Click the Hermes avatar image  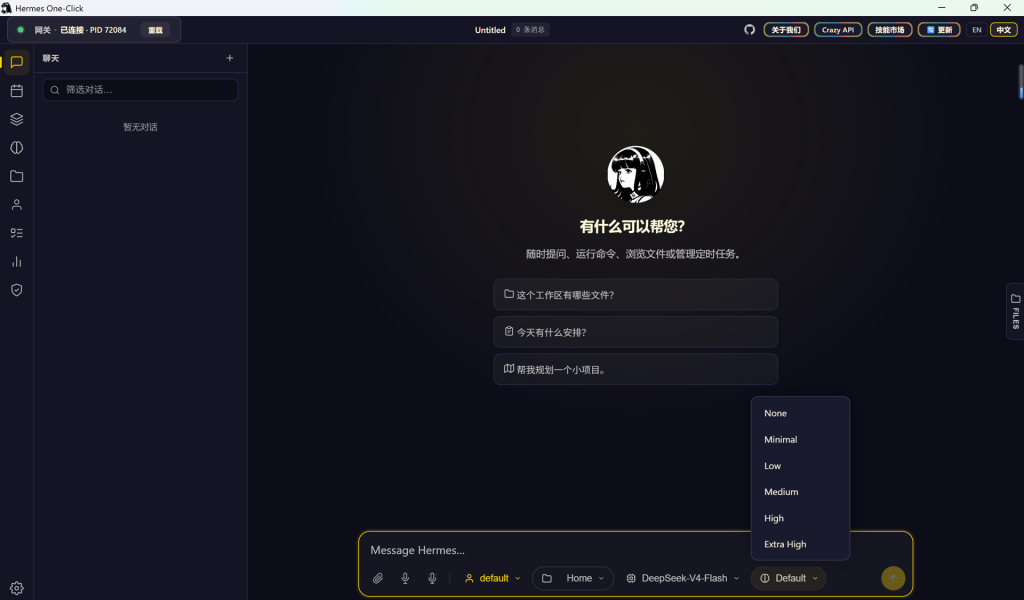pyautogui.click(x=635, y=174)
